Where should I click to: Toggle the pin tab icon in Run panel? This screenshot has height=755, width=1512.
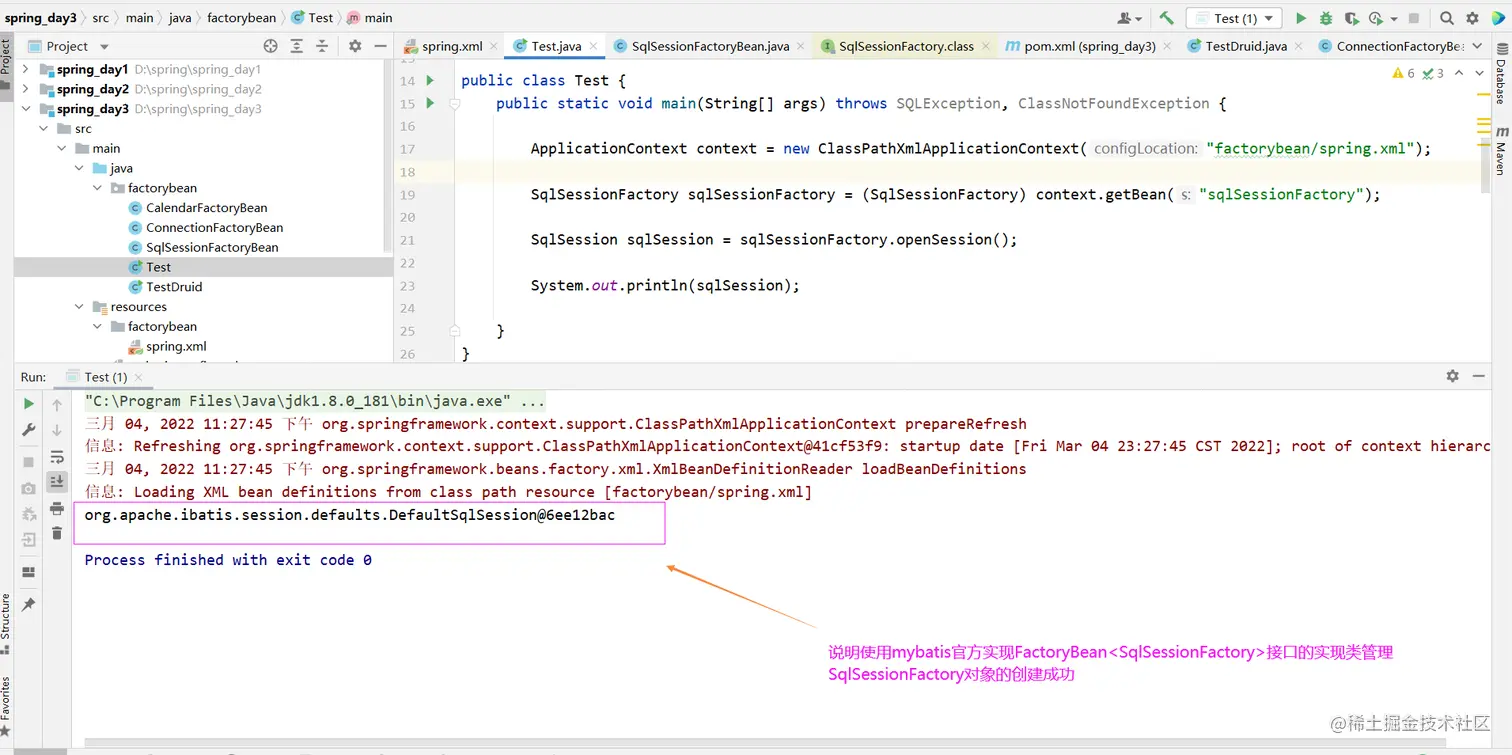[29, 605]
